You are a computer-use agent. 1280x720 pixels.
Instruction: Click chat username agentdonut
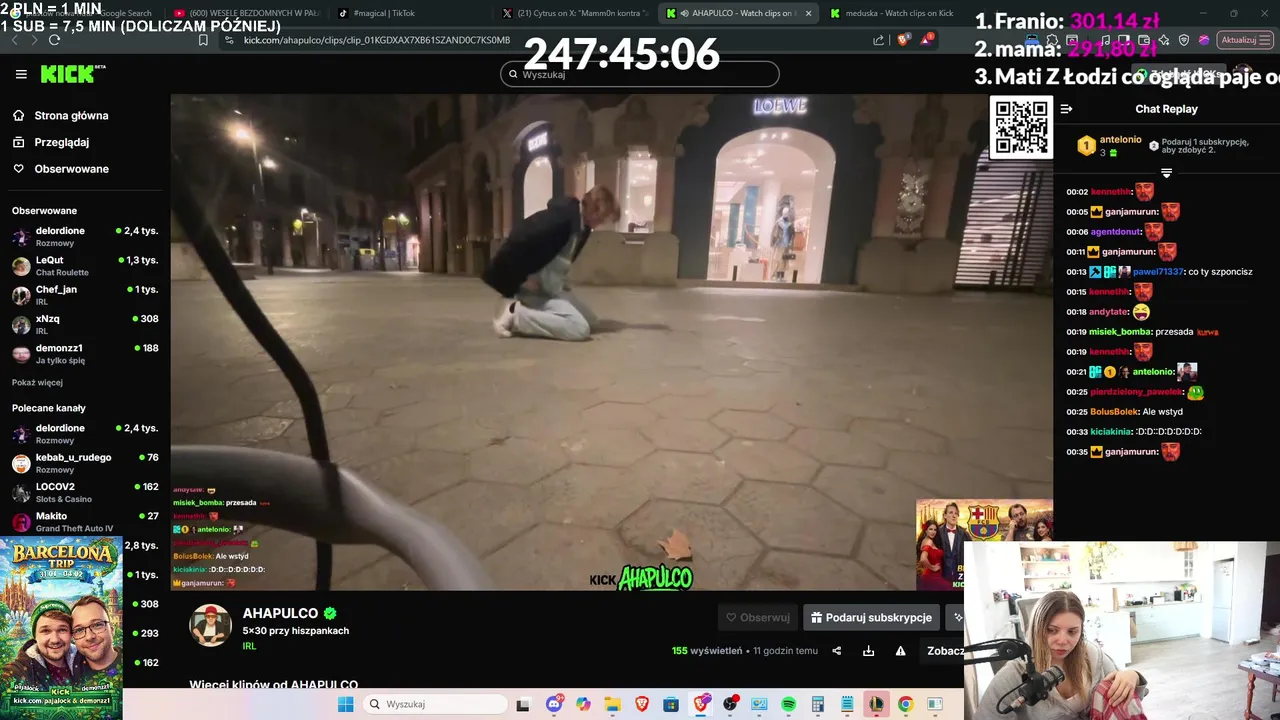(1116, 232)
